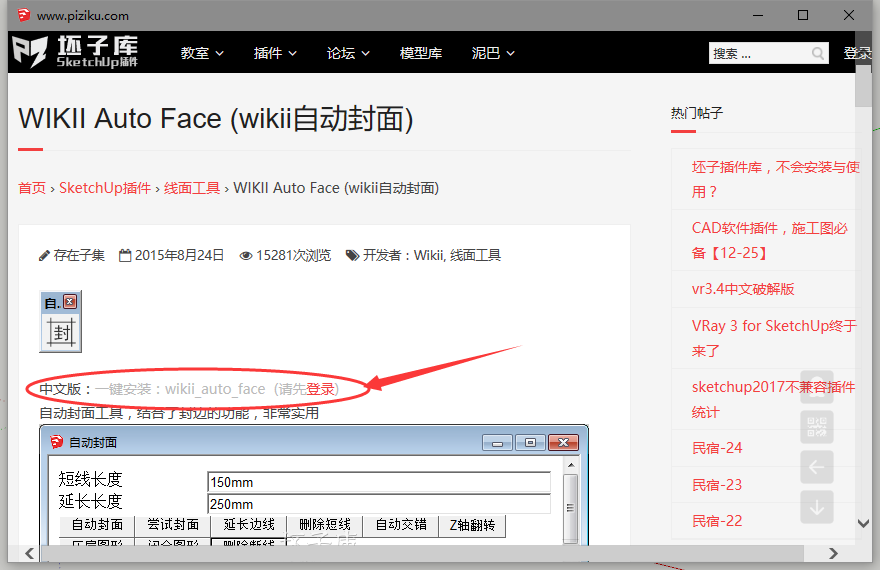880x570 pixels.
Task: Open the 民宿-23 post link
Action: click(x=717, y=485)
